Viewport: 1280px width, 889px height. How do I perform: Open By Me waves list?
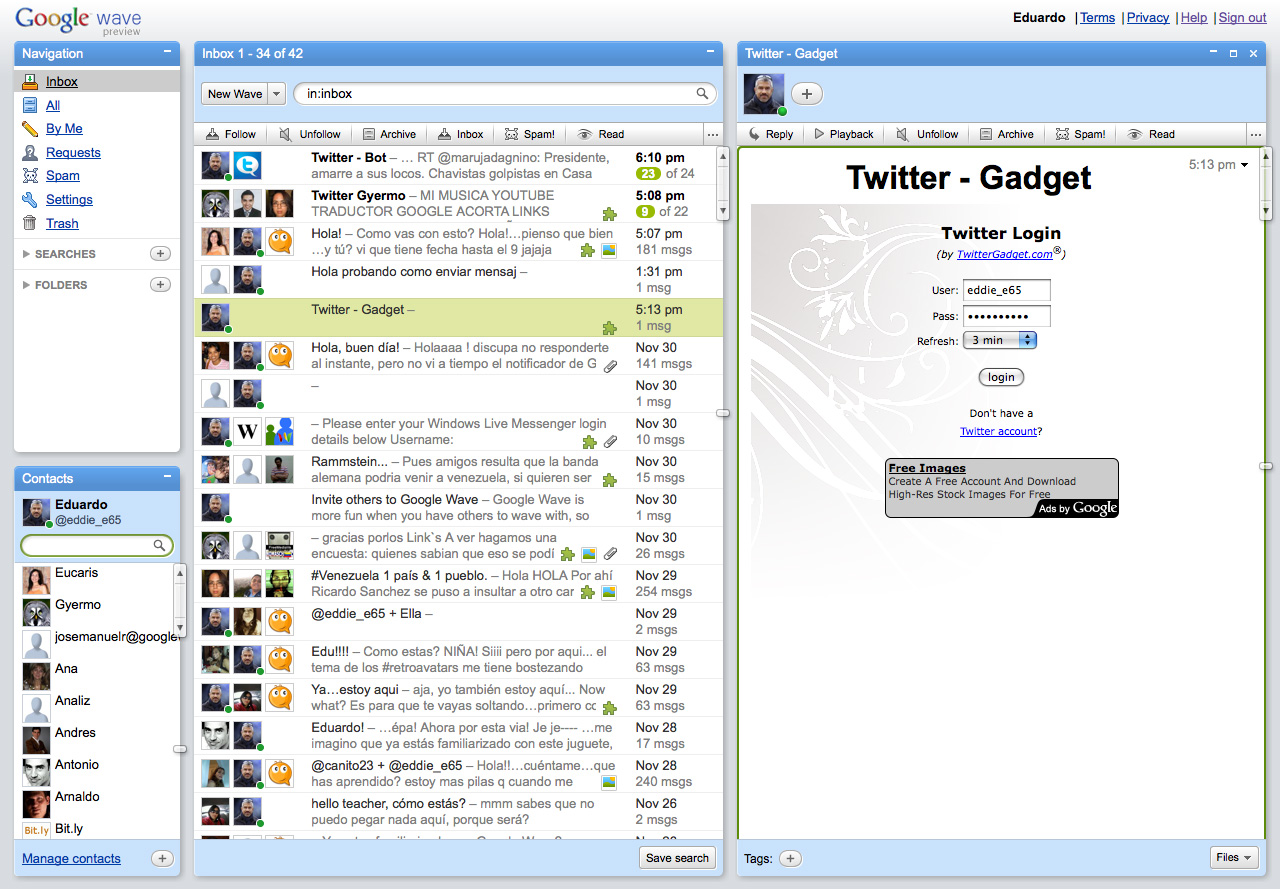pos(64,129)
